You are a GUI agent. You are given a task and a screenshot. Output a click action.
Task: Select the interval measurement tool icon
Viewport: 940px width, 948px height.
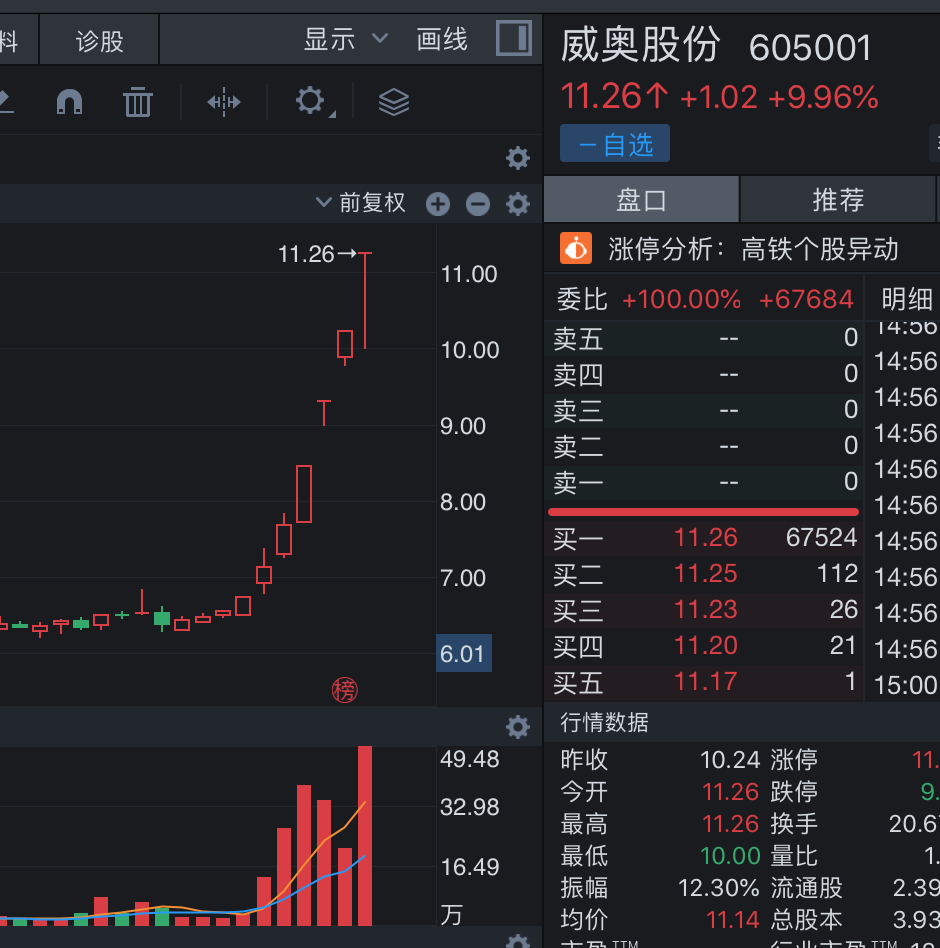[224, 101]
